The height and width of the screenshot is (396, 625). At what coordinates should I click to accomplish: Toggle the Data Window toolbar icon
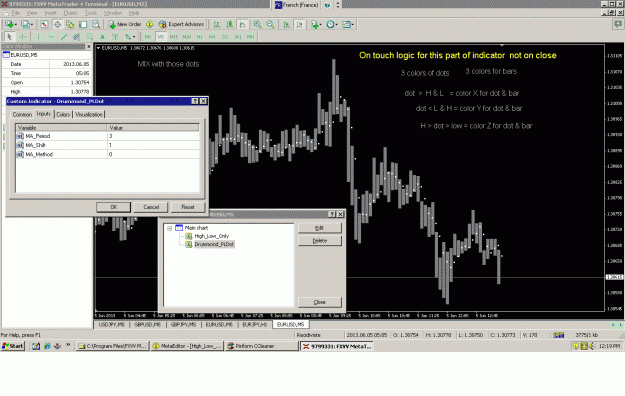pos(57,24)
